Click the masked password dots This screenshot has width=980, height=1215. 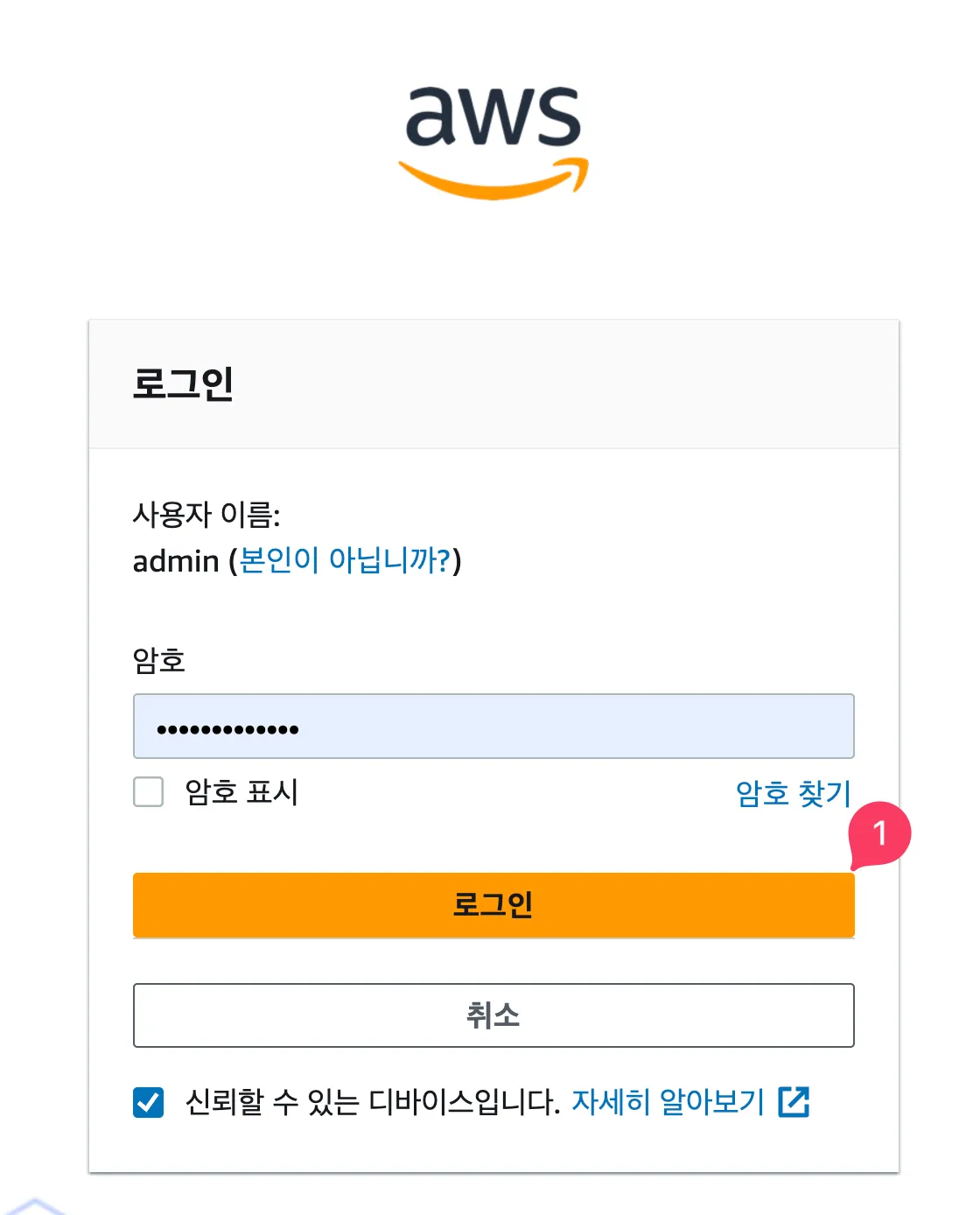point(227,728)
